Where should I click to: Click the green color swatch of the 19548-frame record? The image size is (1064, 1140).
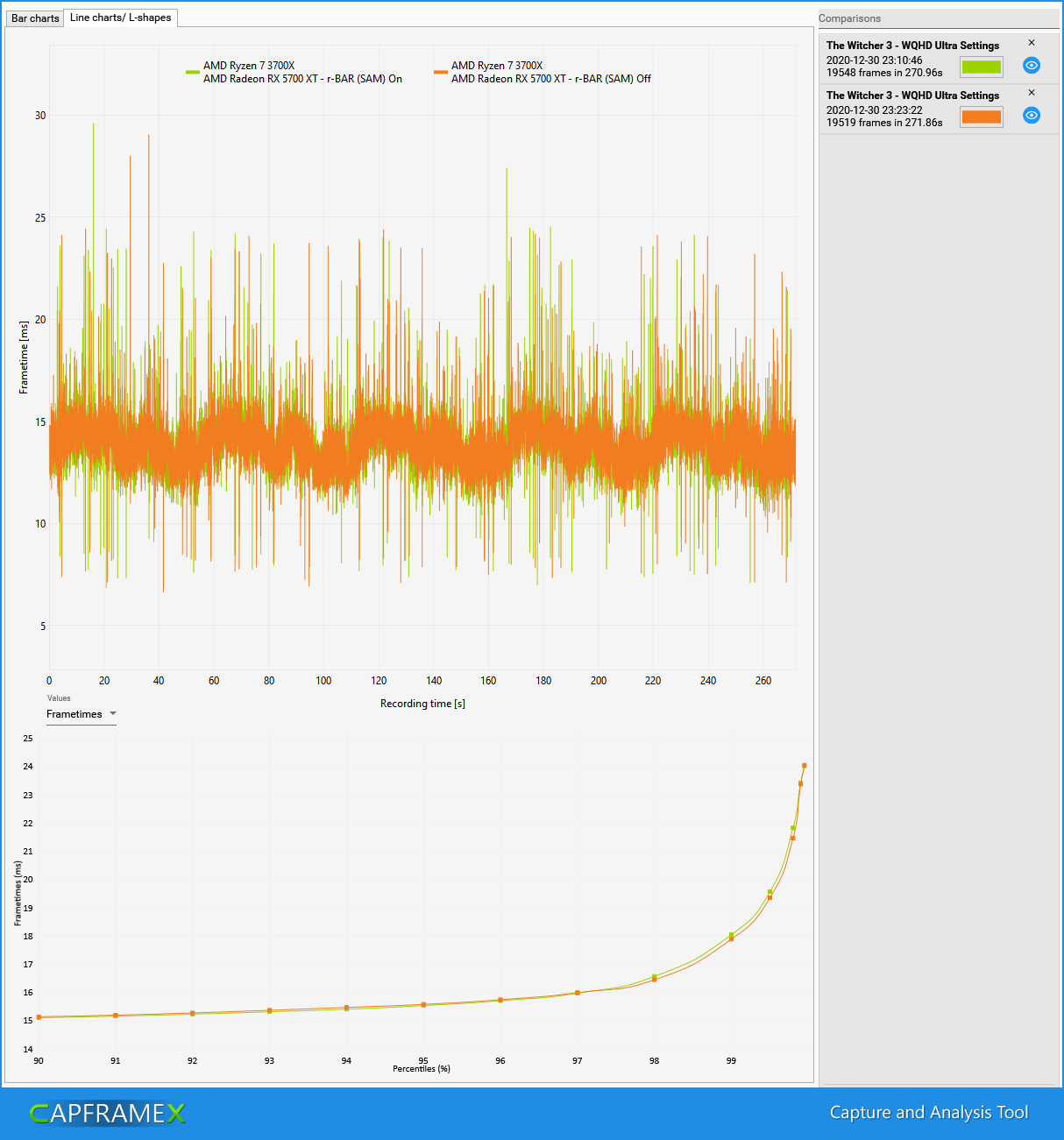(981, 65)
